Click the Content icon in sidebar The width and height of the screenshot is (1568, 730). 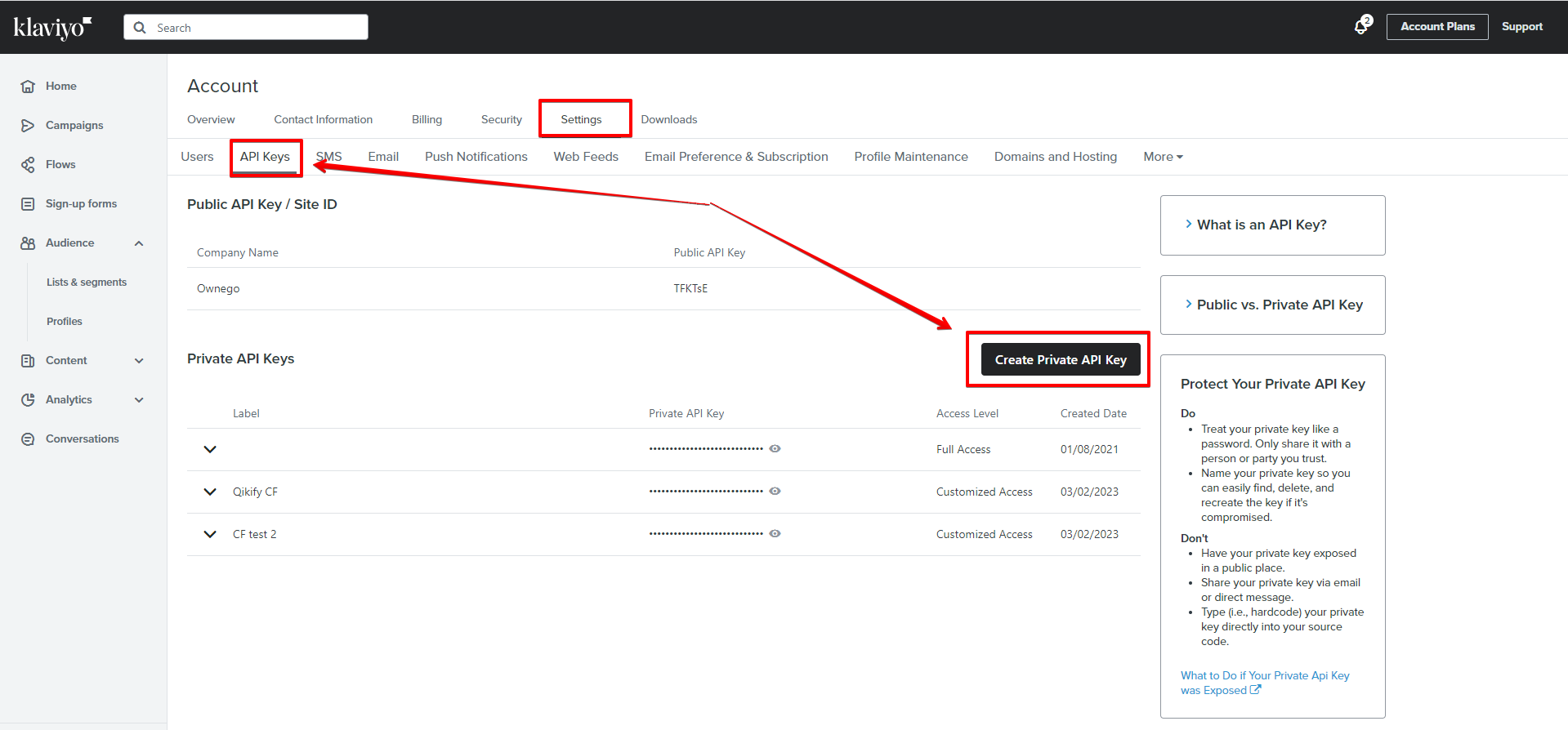pos(28,360)
